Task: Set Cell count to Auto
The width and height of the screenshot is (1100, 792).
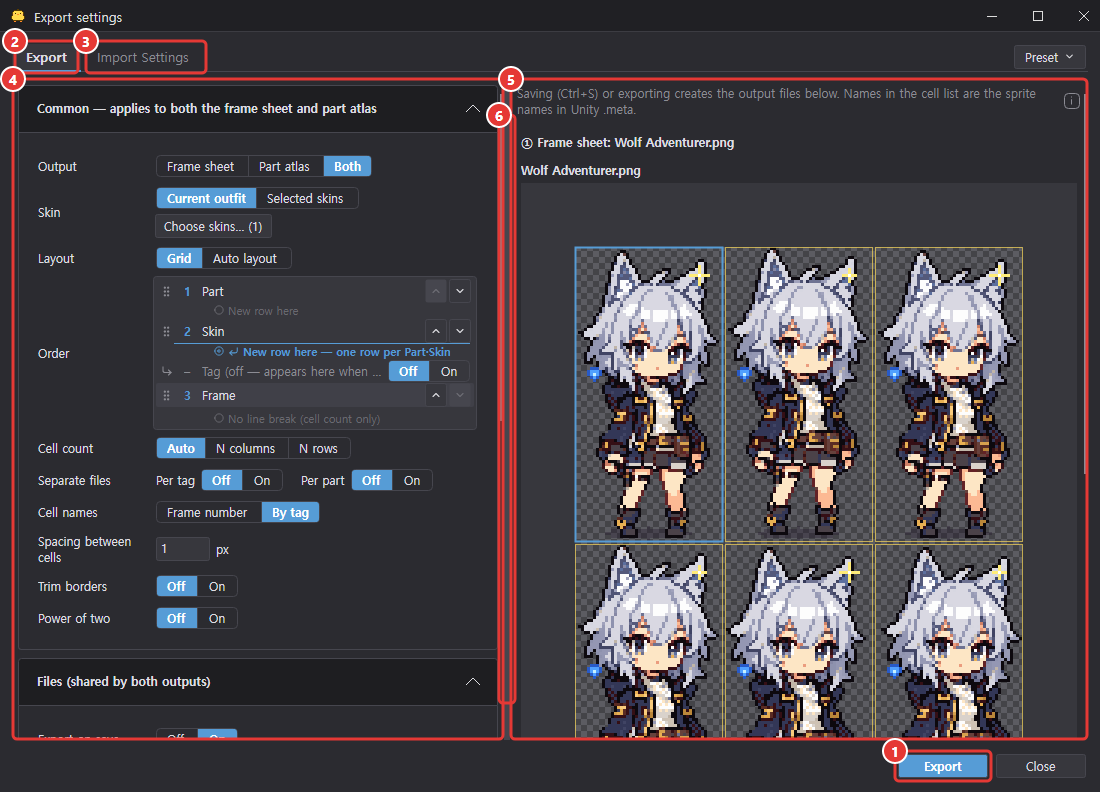Action: click(181, 448)
